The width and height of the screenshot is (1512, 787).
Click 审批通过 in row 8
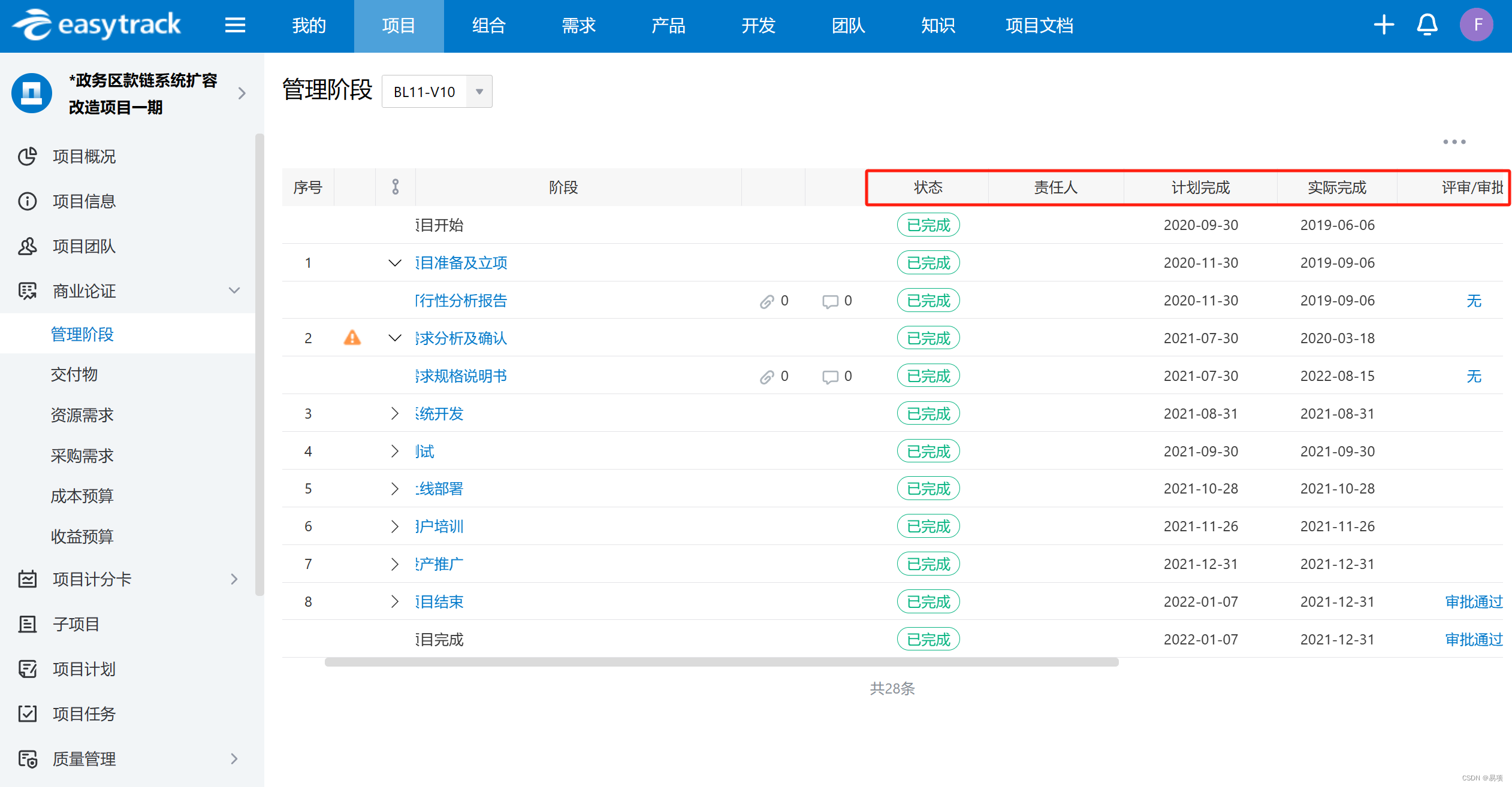coord(1474,602)
